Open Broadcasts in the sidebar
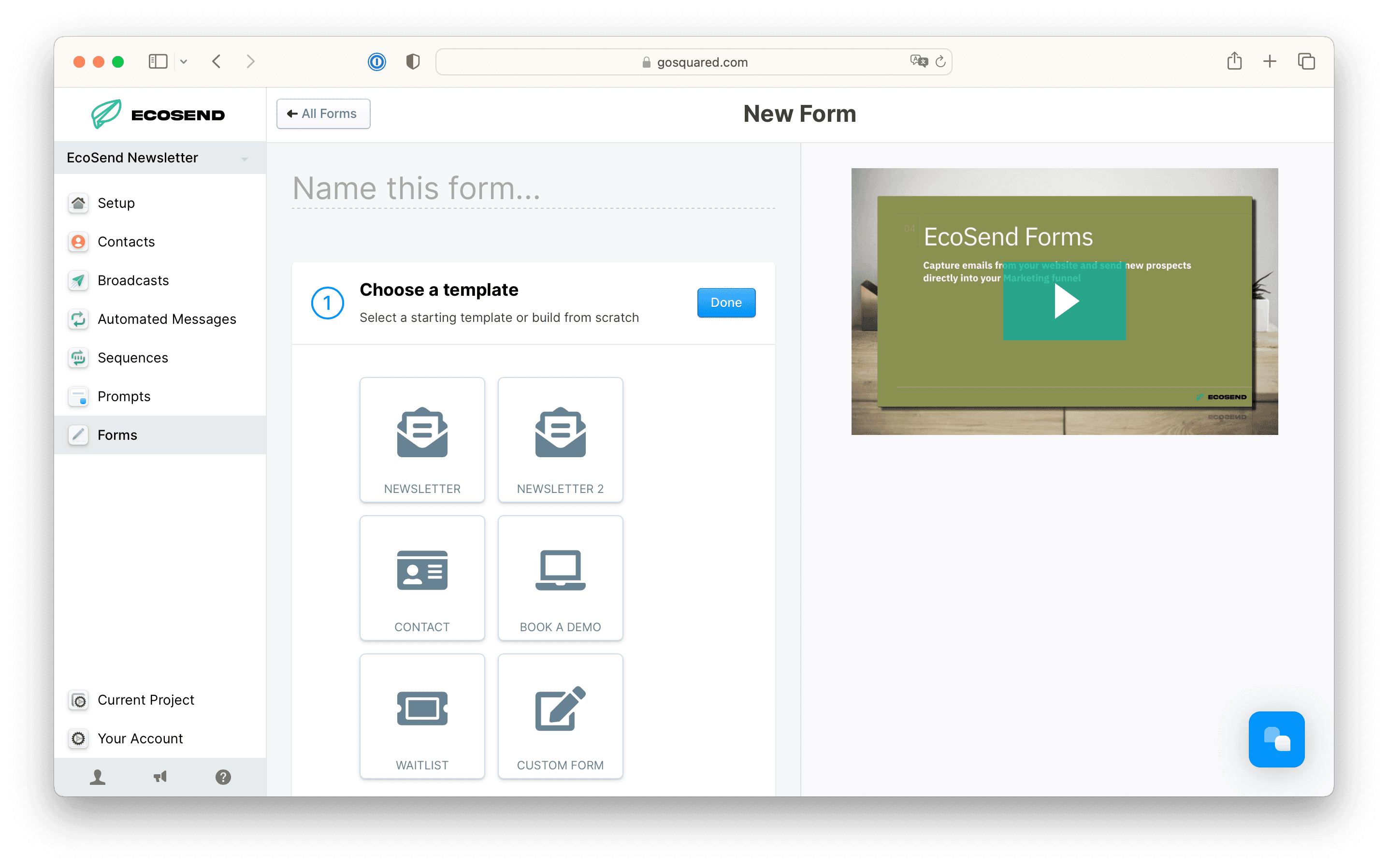Viewport: 1388px width, 868px height. tap(133, 280)
